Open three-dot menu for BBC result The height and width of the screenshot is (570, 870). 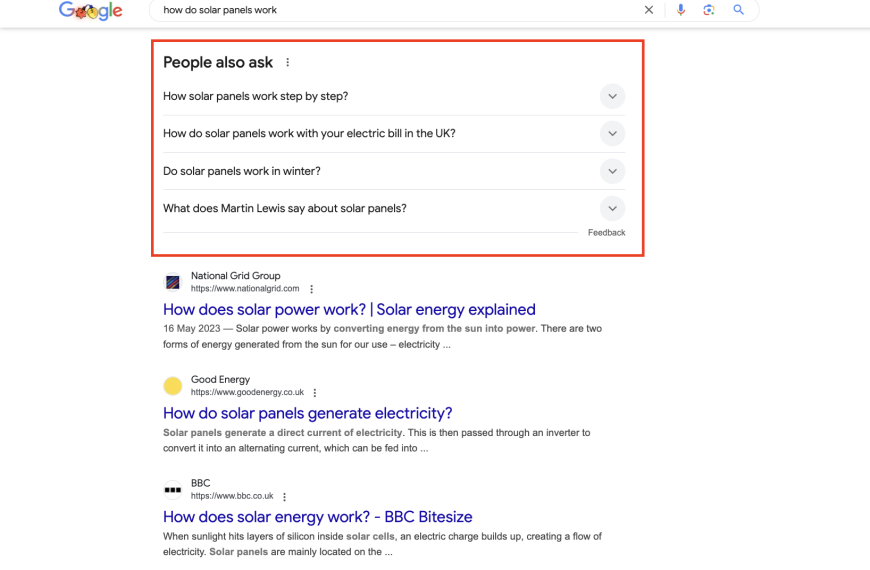tap(285, 497)
